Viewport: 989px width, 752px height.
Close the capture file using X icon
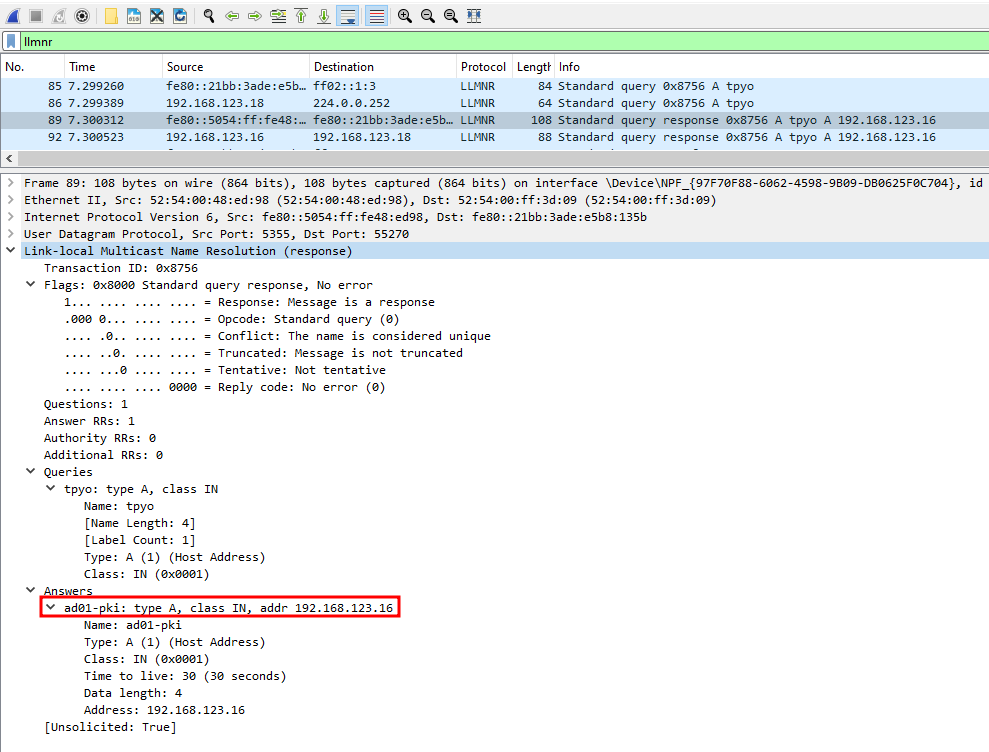(x=157, y=16)
